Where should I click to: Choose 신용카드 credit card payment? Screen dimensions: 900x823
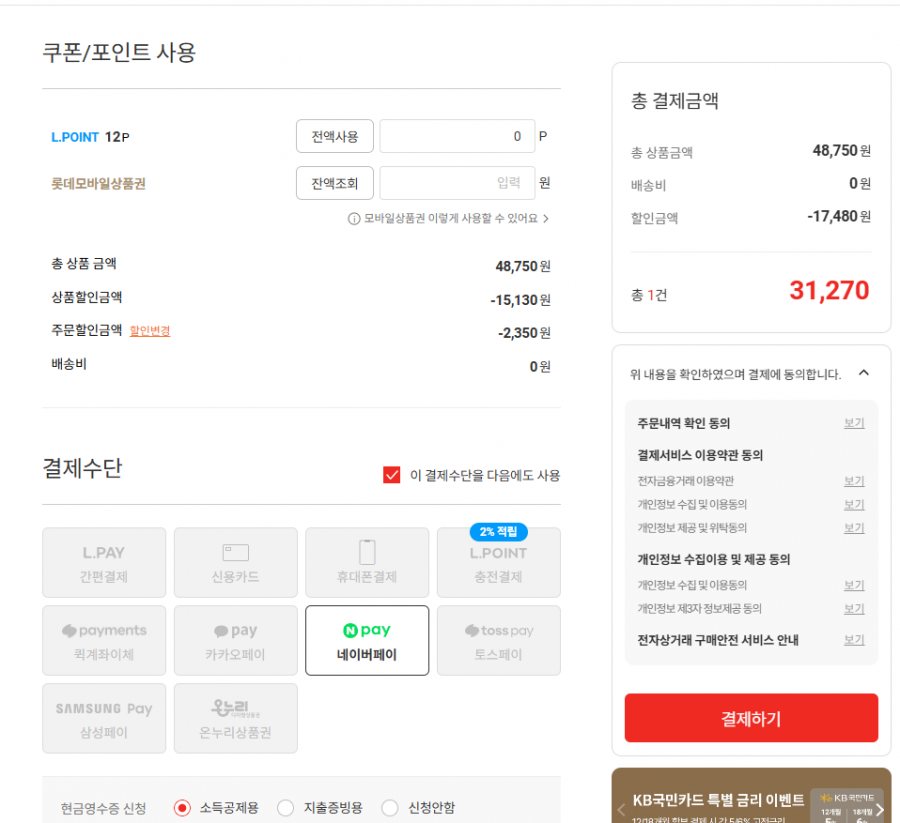click(x=236, y=563)
